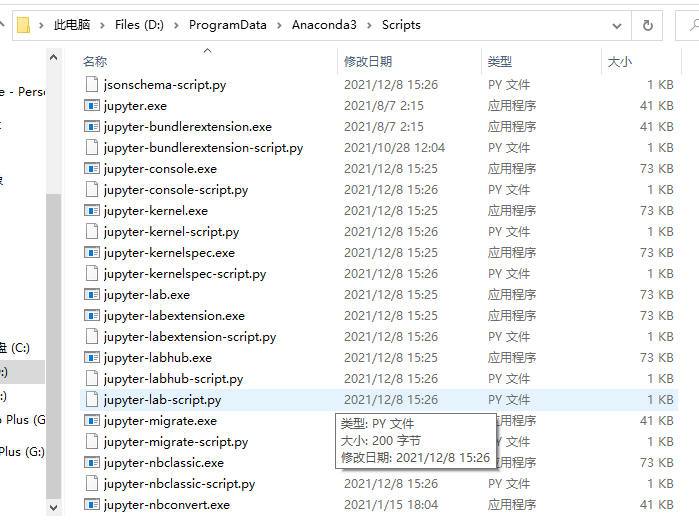Navigate to Files (D:) in the breadcrumb
Screen dimensions: 699x521
coord(139,25)
